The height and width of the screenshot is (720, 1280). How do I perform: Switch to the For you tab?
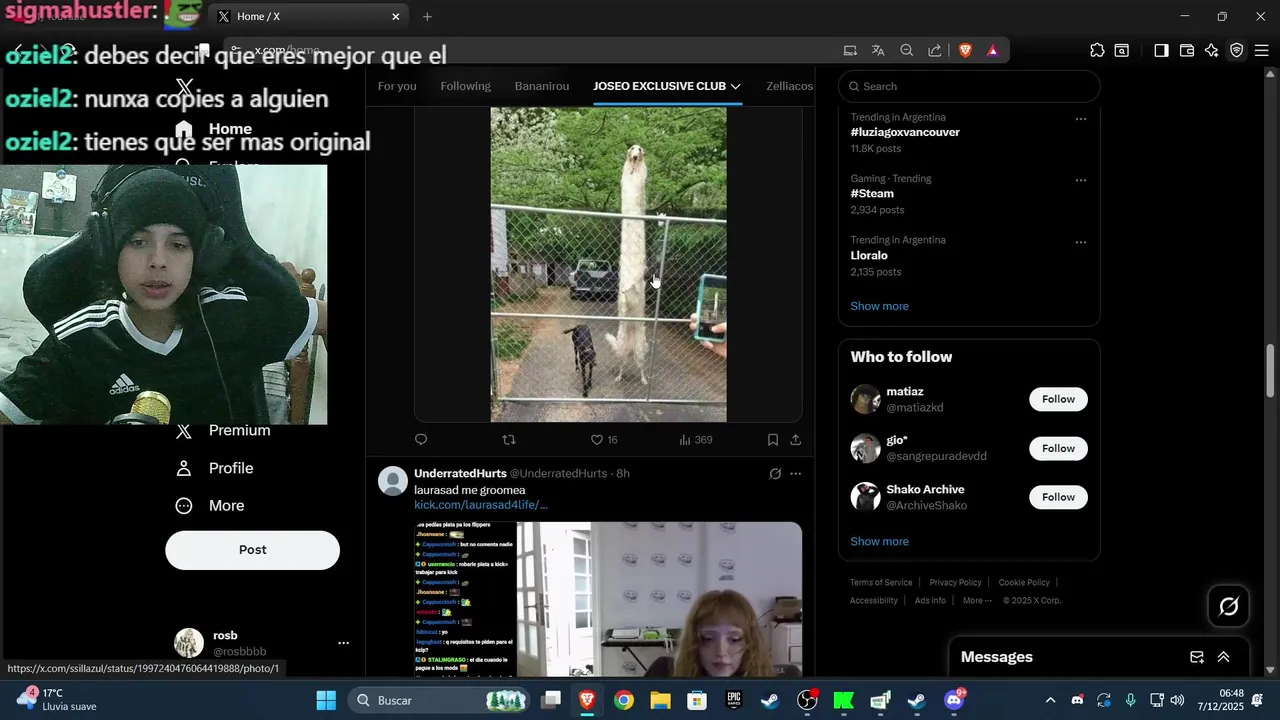397,86
